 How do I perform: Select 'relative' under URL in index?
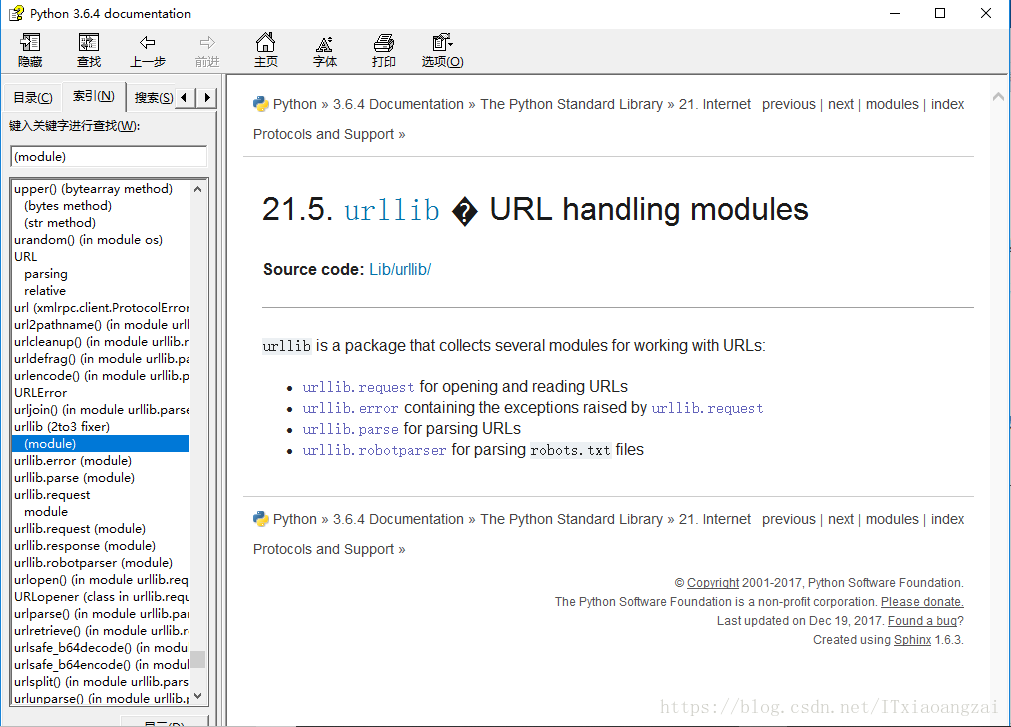pyautogui.click(x=44, y=291)
